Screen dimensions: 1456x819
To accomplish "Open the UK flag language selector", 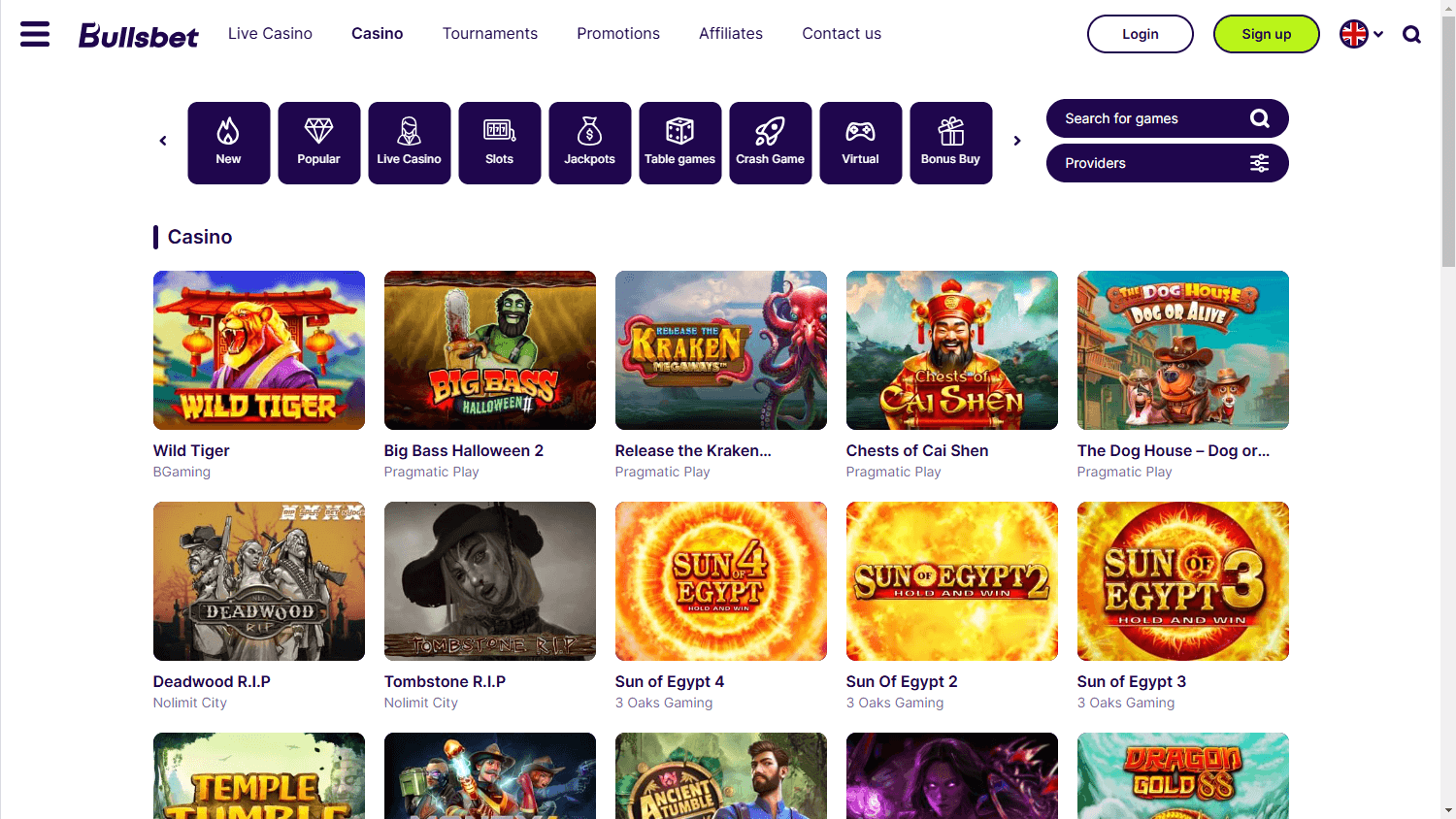I will (x=1361, y=34).
